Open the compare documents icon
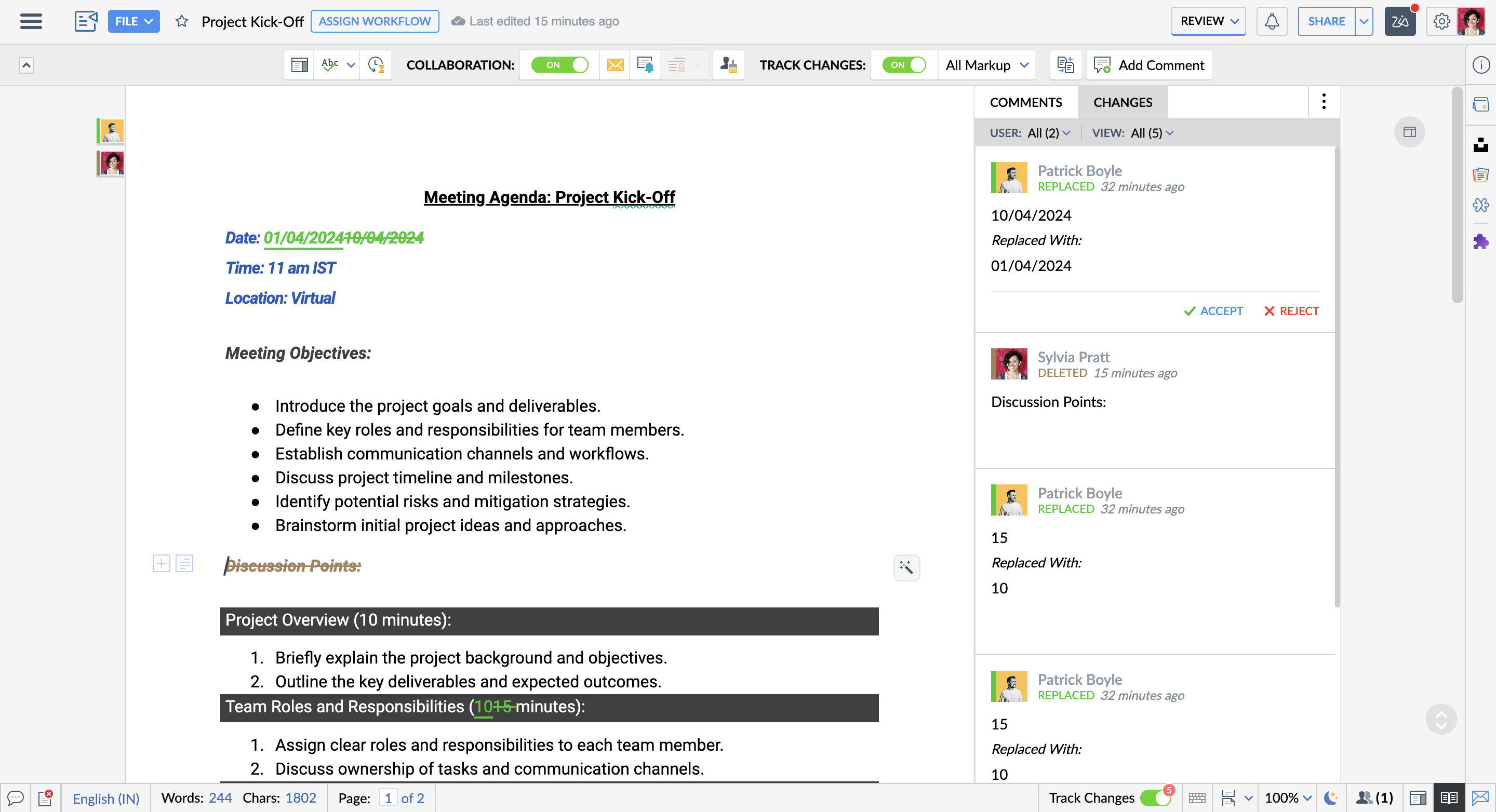Image resolution: width=1496 pixels, height=812 pixels. [x=1065, y=64]
